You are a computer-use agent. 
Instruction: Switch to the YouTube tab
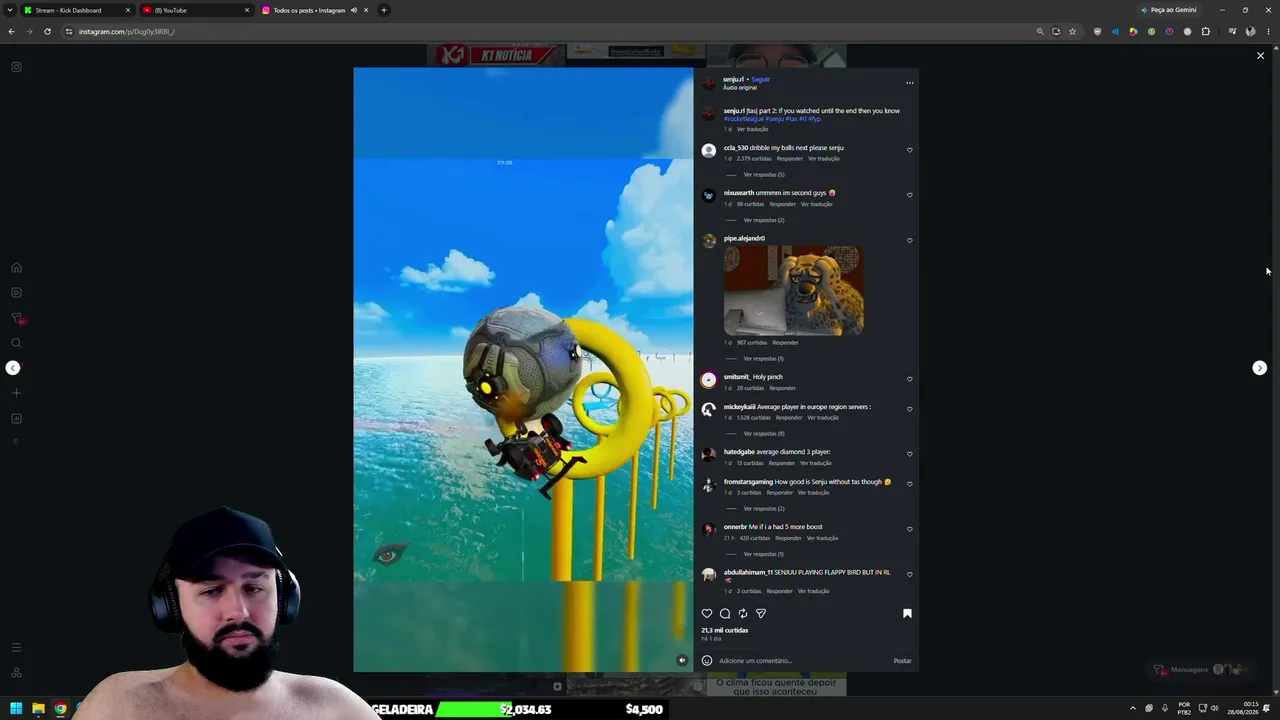click(x=195, y=10)
